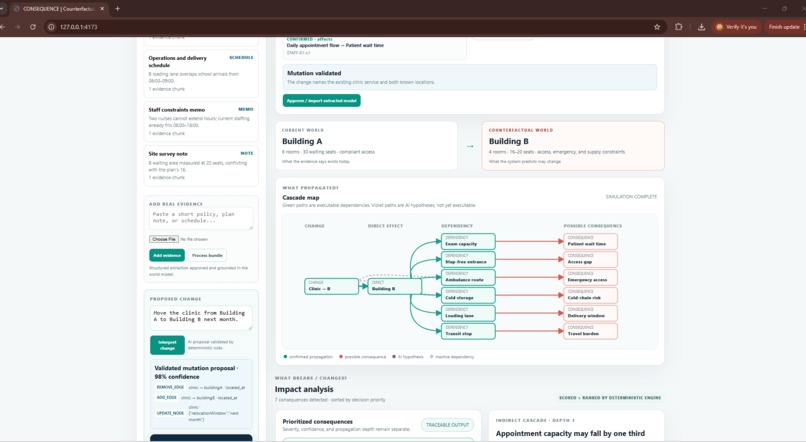
Task: Select the Building B counterfactual world card
Action: (573, 146)
